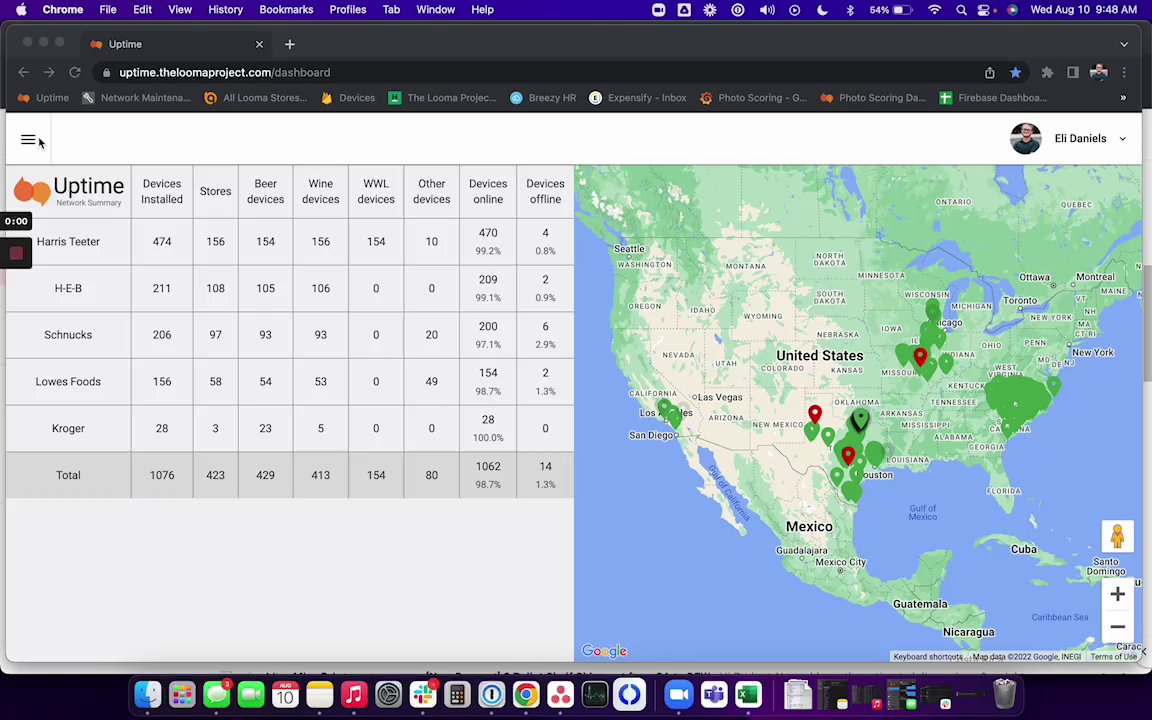Open Slack in the Dock
The height and width of the screenshot is (720, 1152).
423,694
